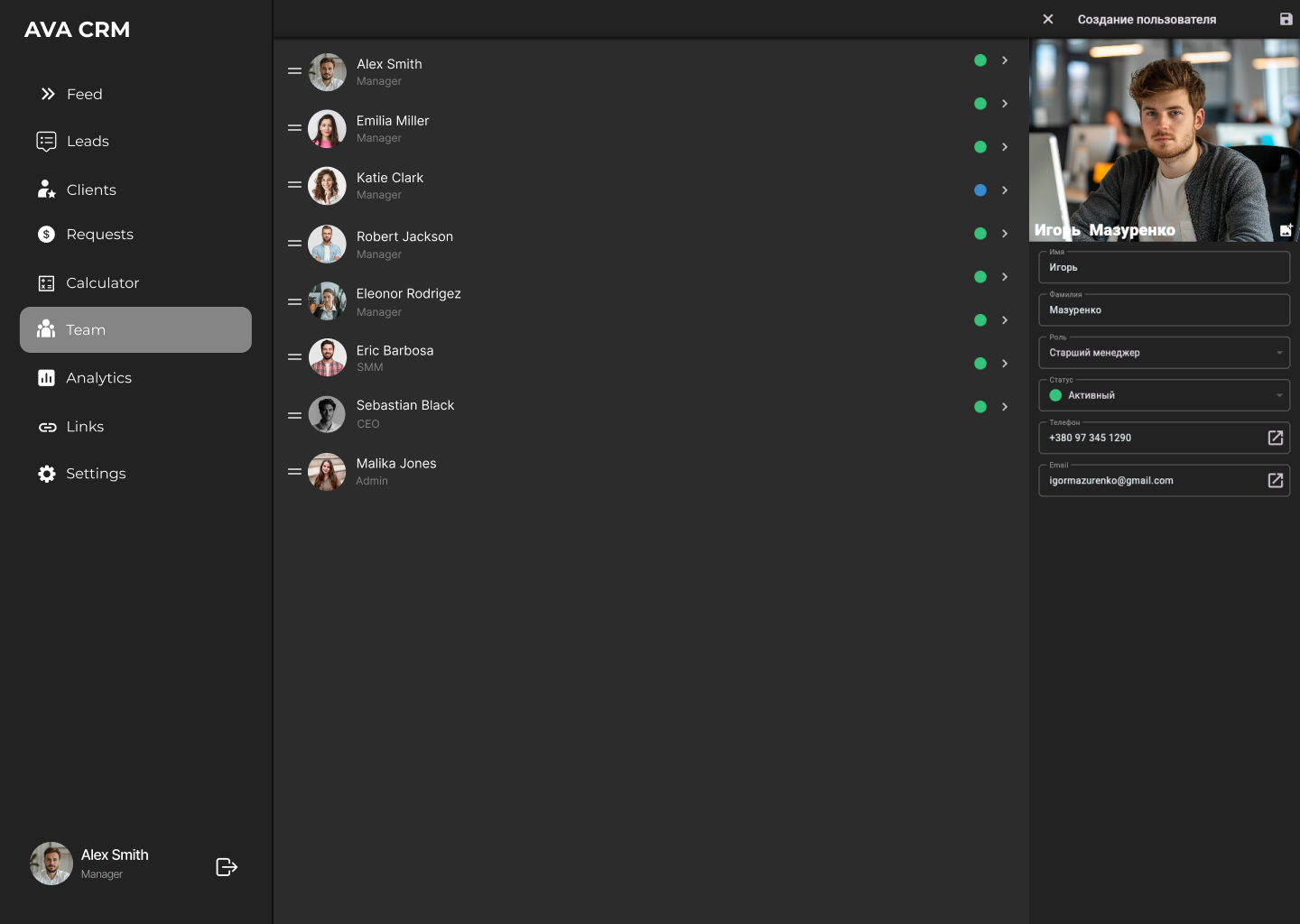Click the logout icon near Alex Smith

pos(226,866)
